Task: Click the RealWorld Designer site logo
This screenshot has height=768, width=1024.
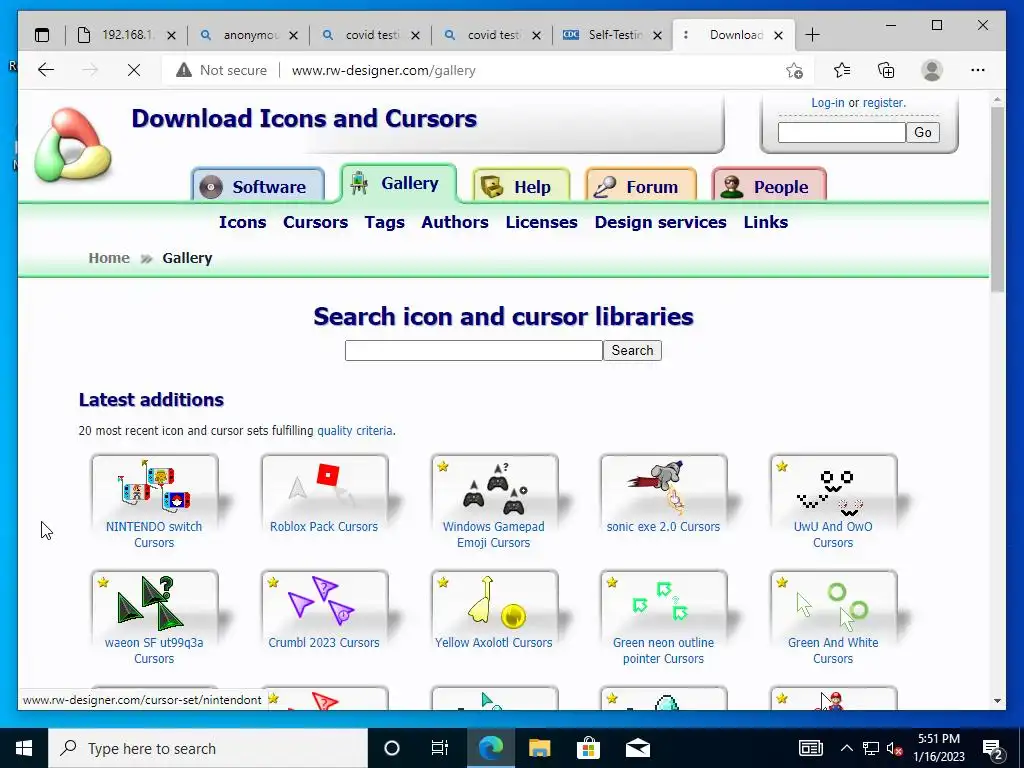Action: coord(72,145)
